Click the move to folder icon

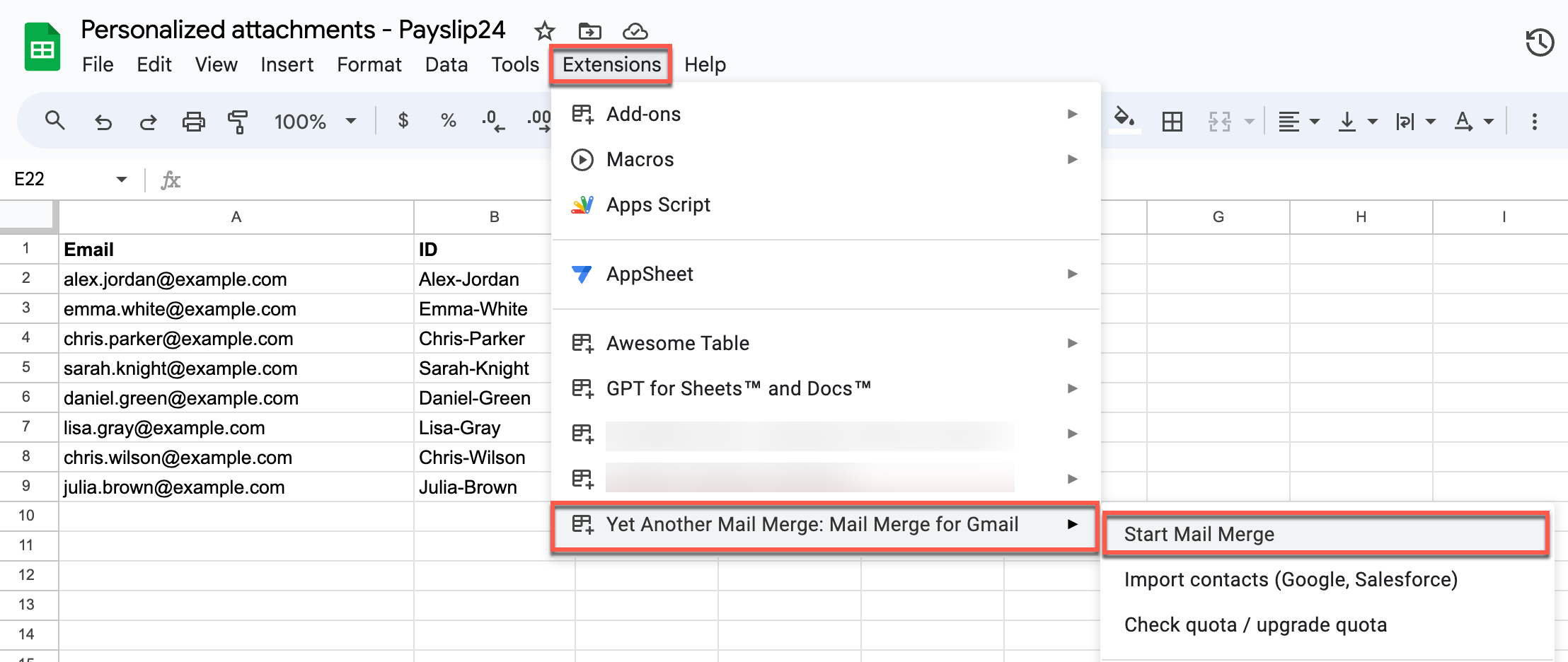(589, 31)
